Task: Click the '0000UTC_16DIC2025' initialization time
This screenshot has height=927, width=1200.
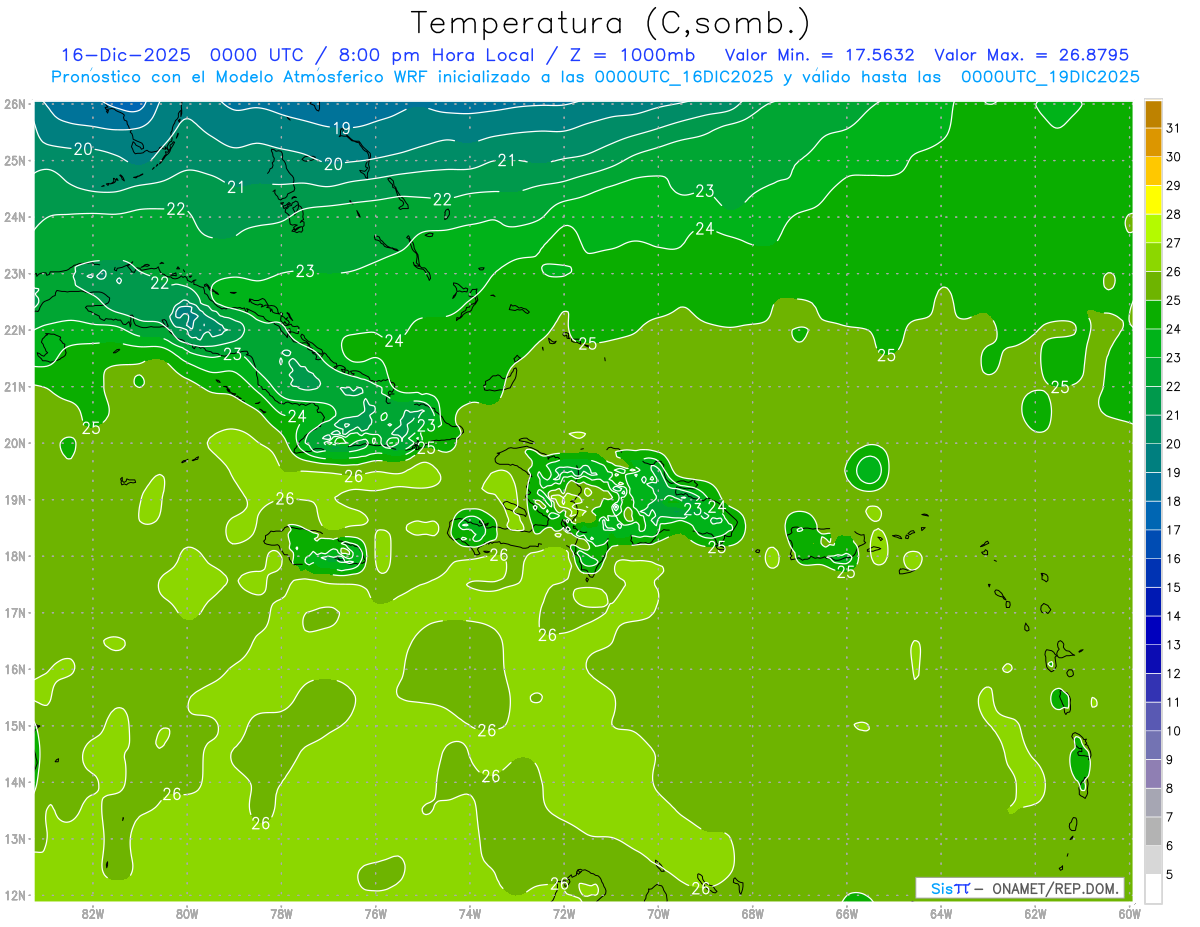Action: [x=683, y=77]
